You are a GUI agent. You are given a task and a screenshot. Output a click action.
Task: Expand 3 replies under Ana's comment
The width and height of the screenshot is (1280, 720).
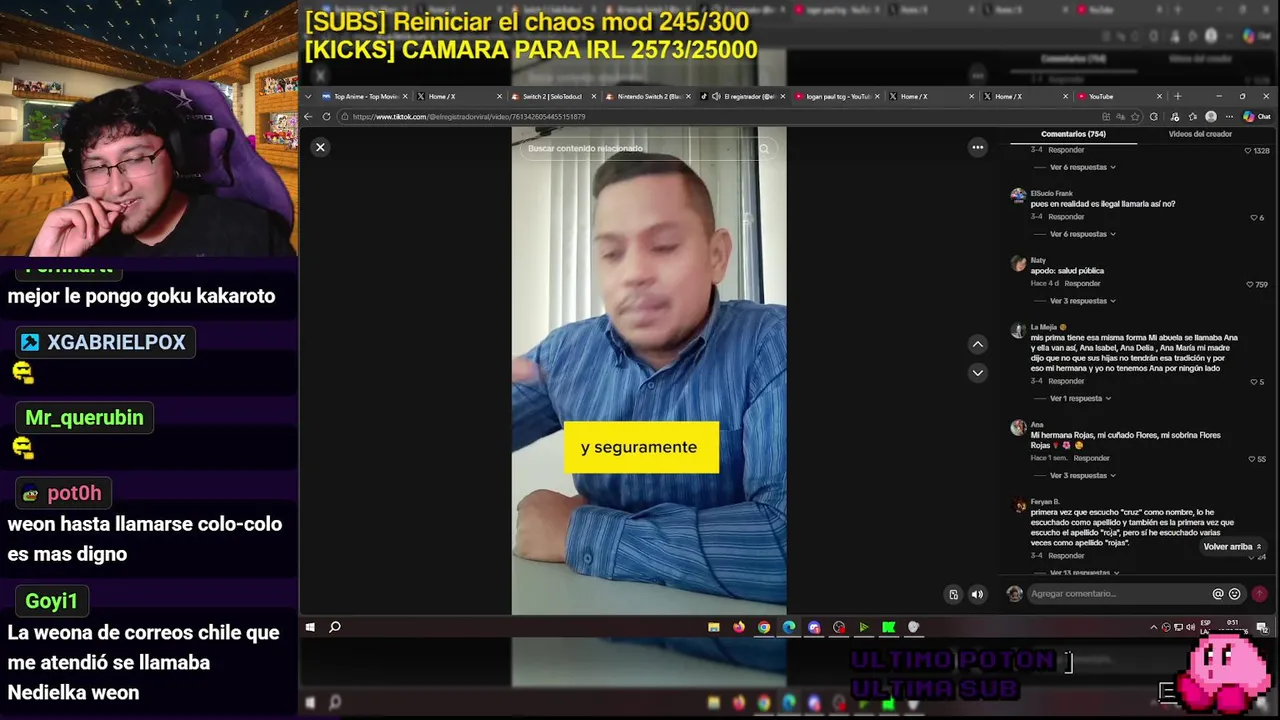[1082, 475]
